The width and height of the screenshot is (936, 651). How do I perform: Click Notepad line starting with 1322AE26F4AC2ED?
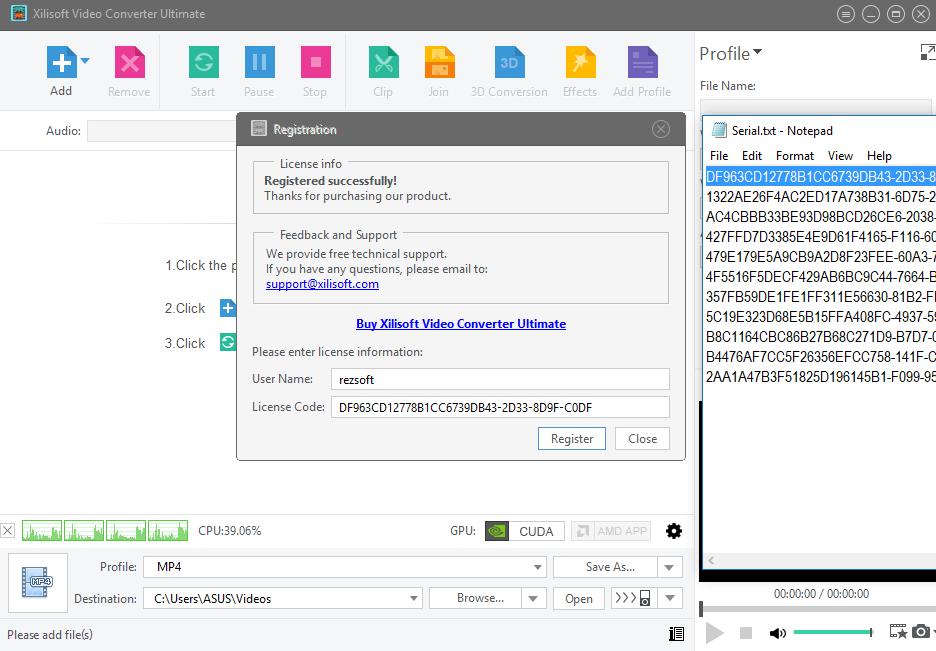[821, 197]
